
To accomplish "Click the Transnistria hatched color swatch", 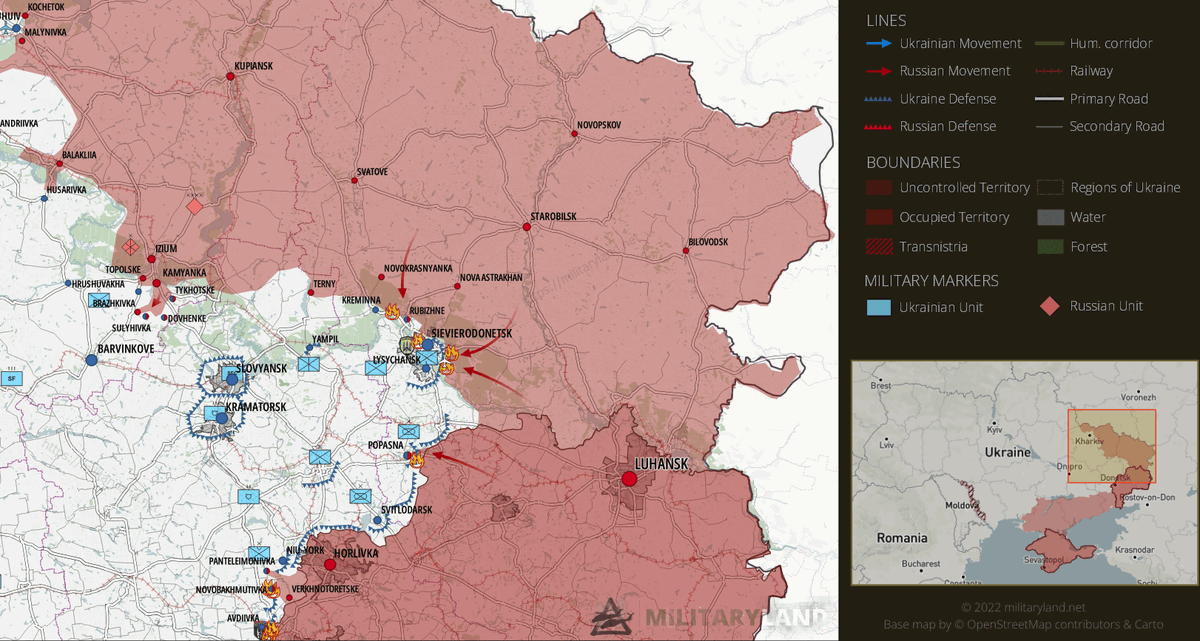I will click(879, 246).
